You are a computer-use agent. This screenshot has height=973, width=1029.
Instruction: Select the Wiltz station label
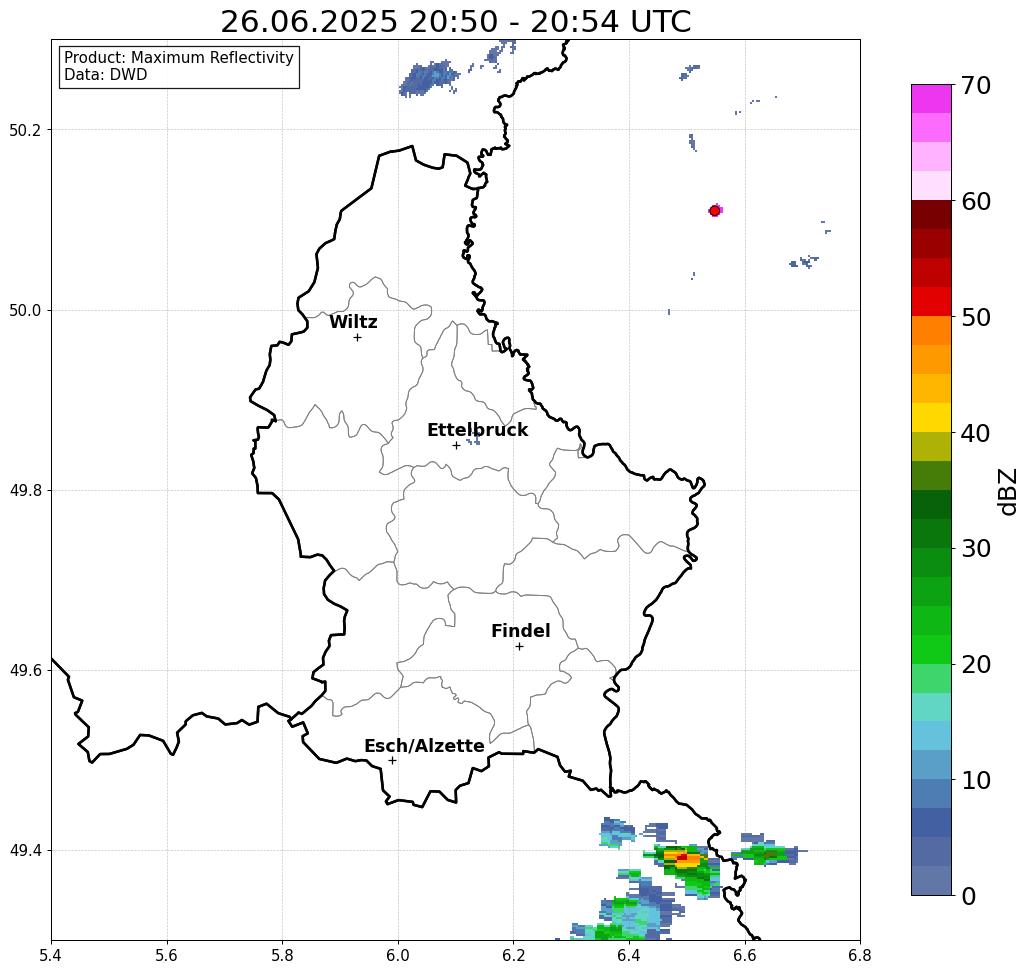point(353,322)
